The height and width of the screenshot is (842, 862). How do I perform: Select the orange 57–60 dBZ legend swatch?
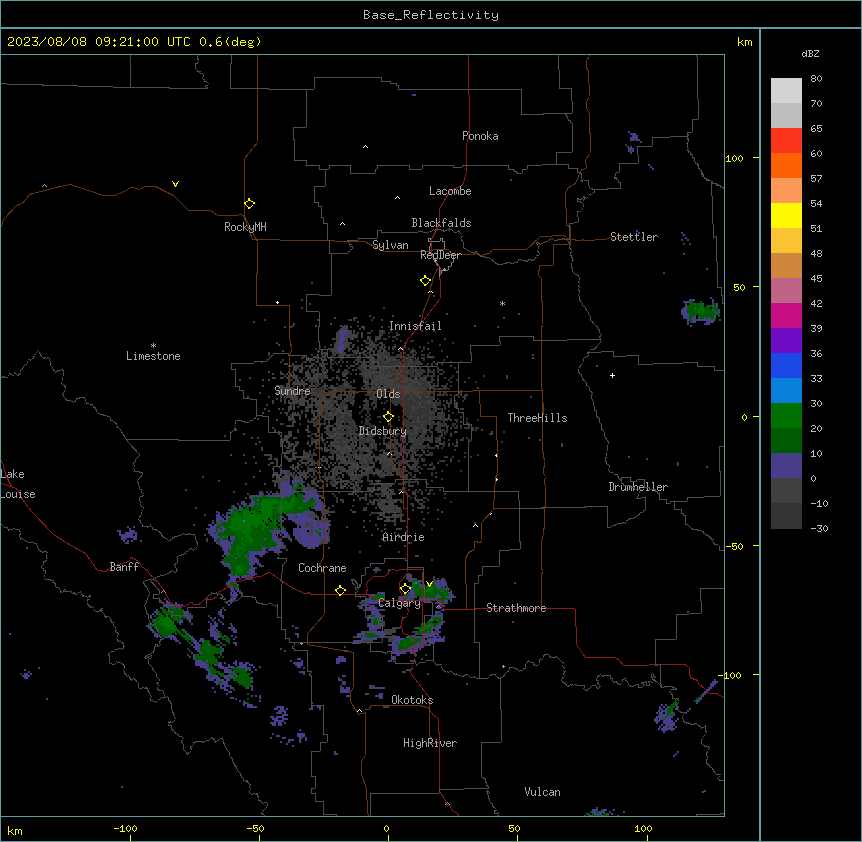coord(786,165)
